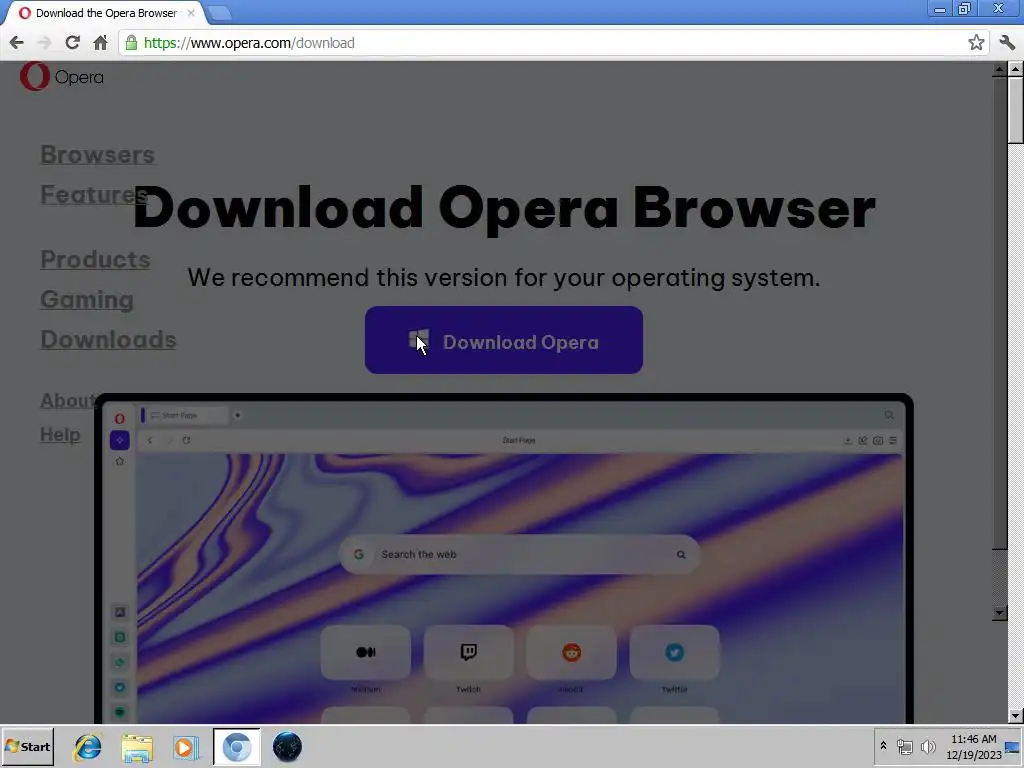The image size is (1024, 768).
Task: Click the Reddit speed dial tile
Action: coord(571,652)
